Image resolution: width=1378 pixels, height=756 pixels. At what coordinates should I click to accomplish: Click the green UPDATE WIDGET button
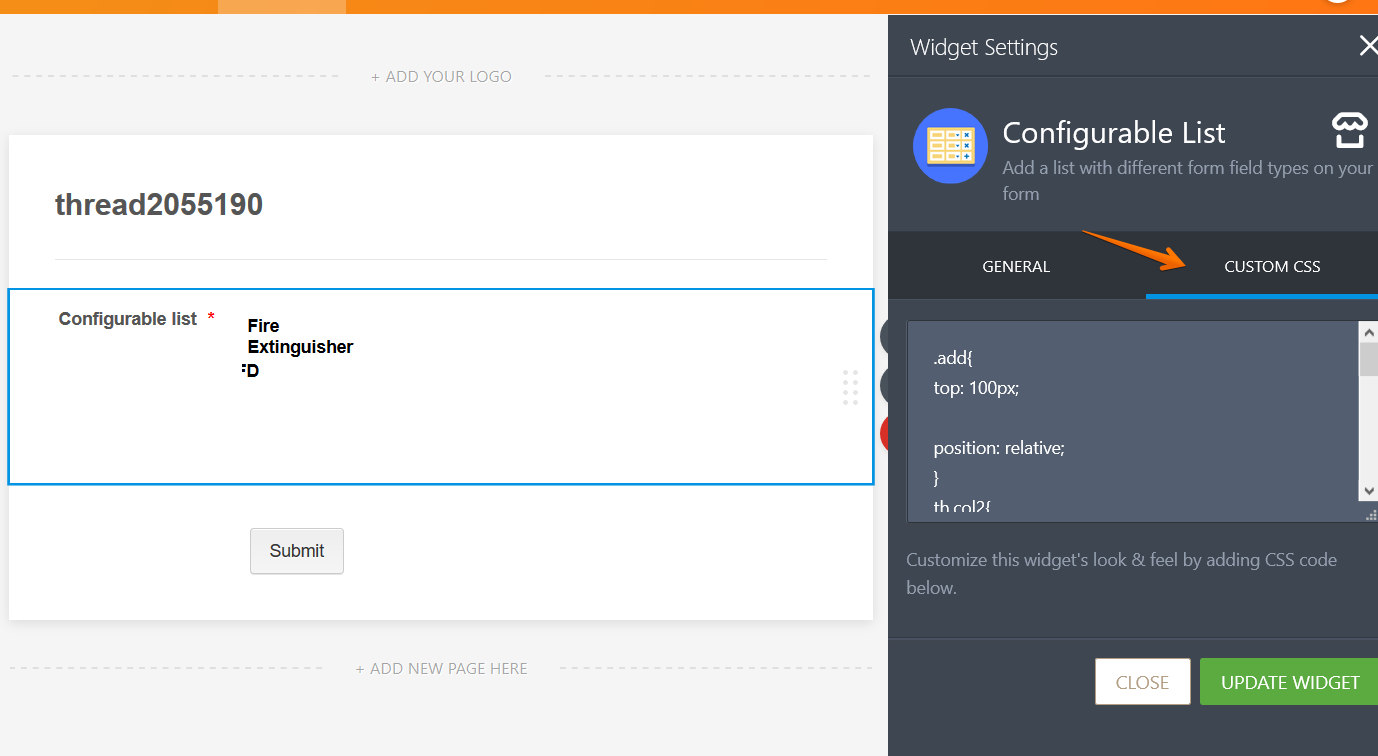pos(1289,682)
